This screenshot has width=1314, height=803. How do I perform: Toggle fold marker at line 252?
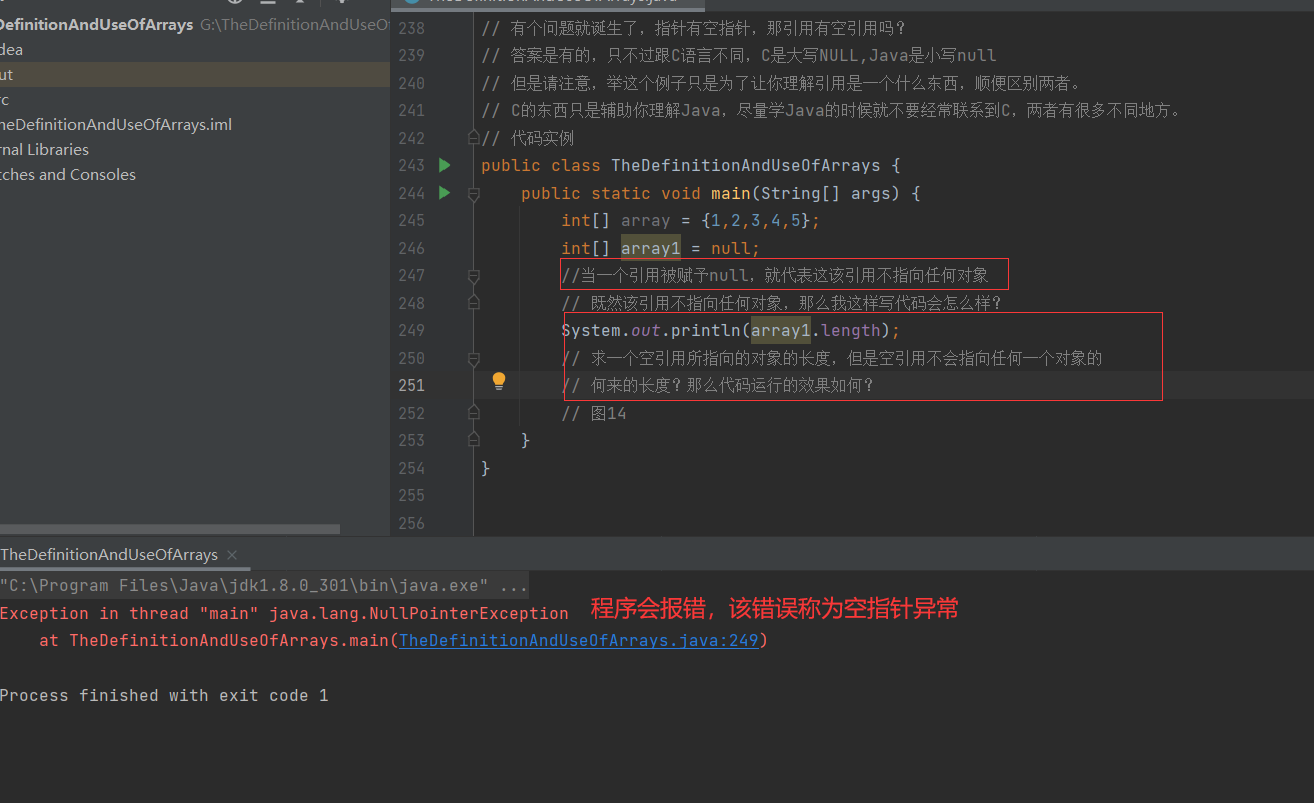pos(474,412)
